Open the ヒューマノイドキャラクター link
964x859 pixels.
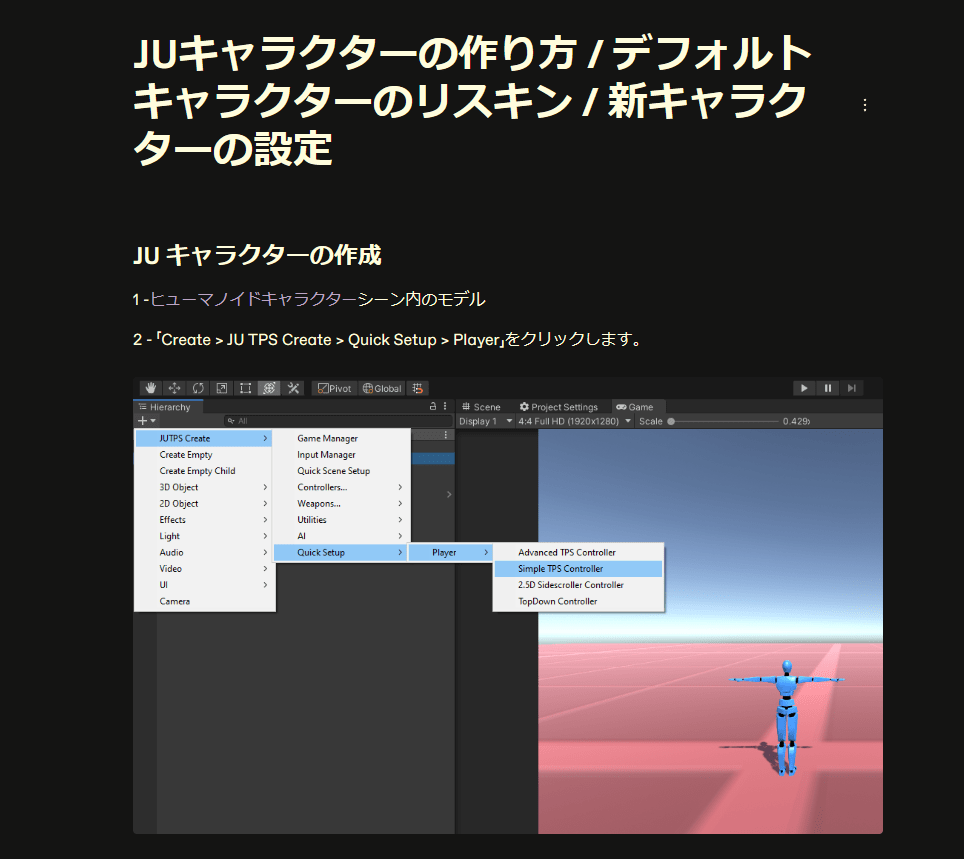[x=254, y=299]
